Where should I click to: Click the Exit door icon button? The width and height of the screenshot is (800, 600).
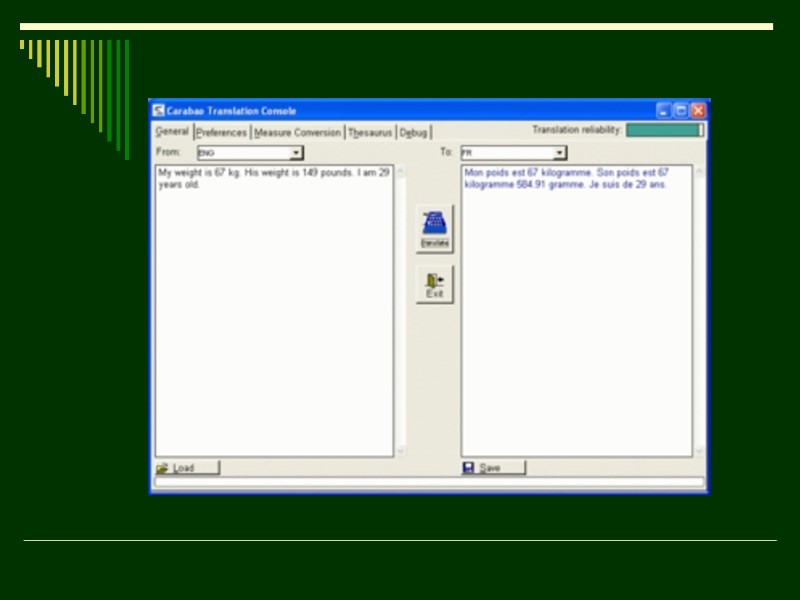pos(435,285)
